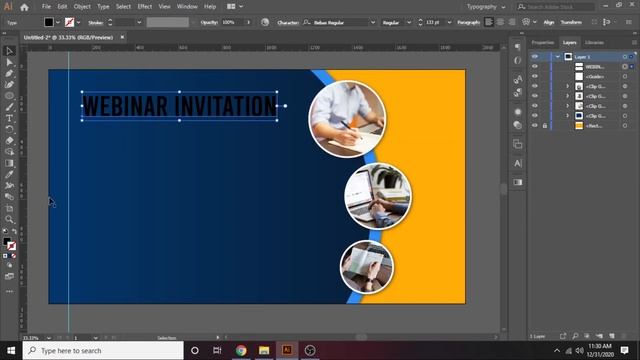Click the Character link in control bar
This screenshot has width=640, height=360.
pos(288,22)
